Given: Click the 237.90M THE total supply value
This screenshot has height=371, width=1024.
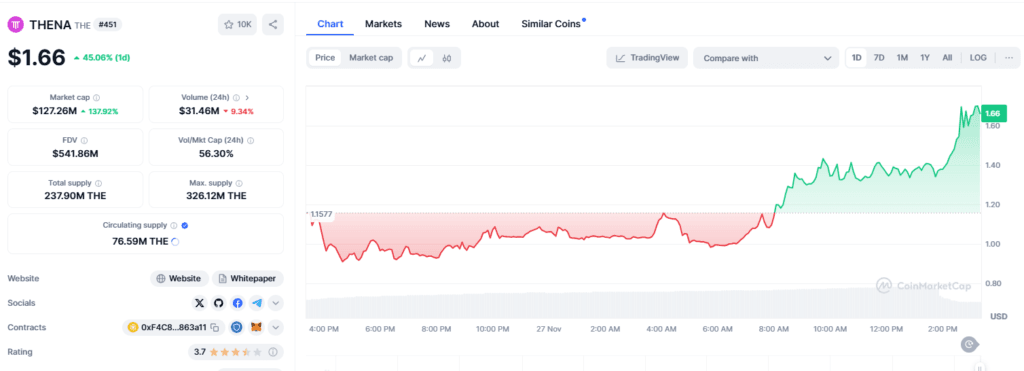Looking at the screenshot, I should [x=74, y=196].
